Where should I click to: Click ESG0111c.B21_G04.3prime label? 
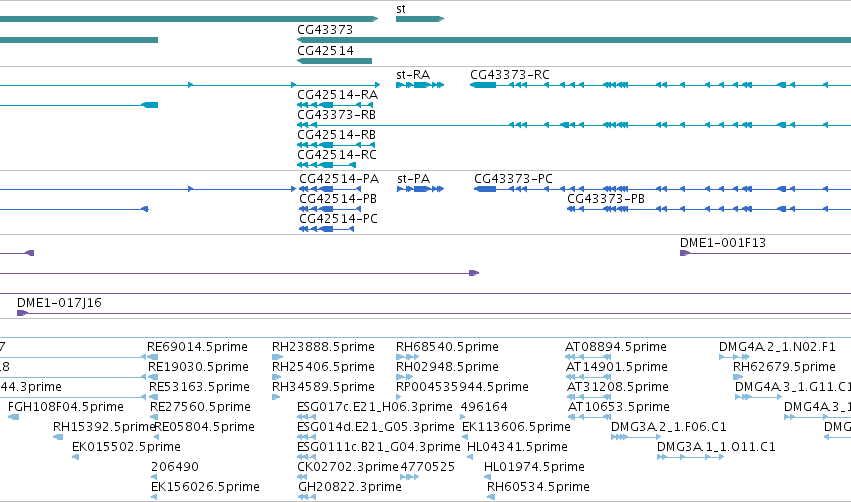[x=379, y=447]
